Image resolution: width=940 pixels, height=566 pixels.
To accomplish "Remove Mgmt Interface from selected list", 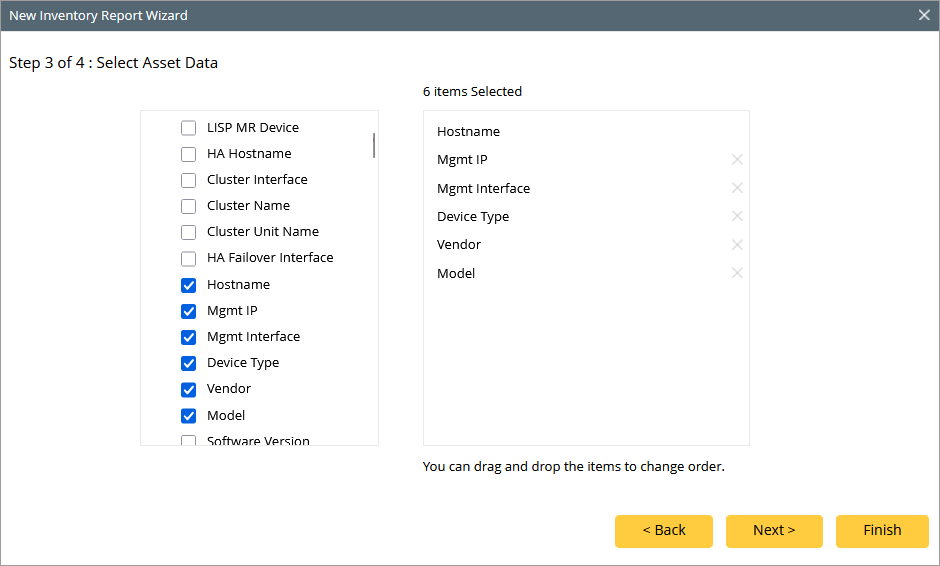I will [x=737, y=188].
